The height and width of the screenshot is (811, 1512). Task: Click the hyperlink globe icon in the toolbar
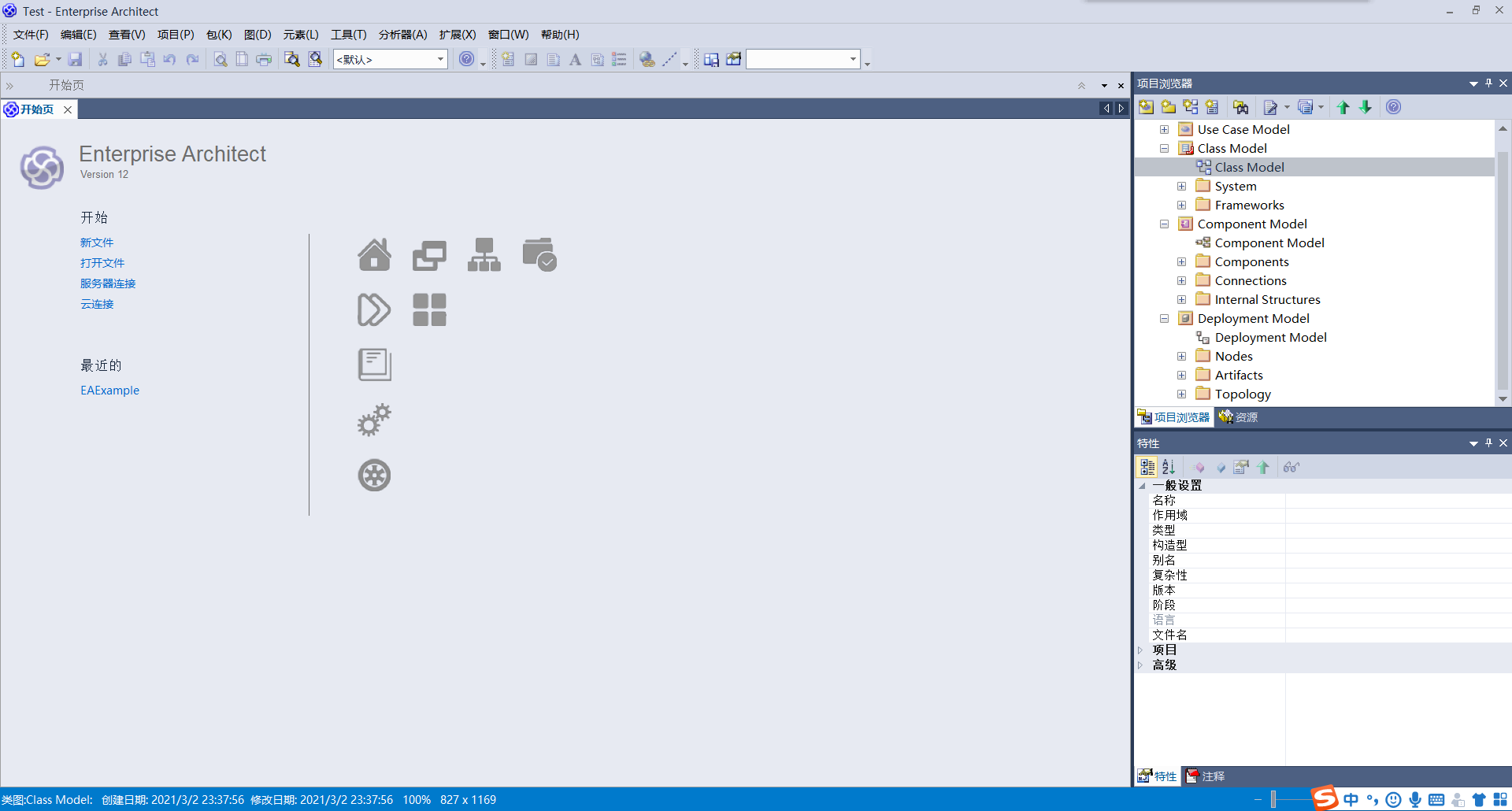[646, 59]
